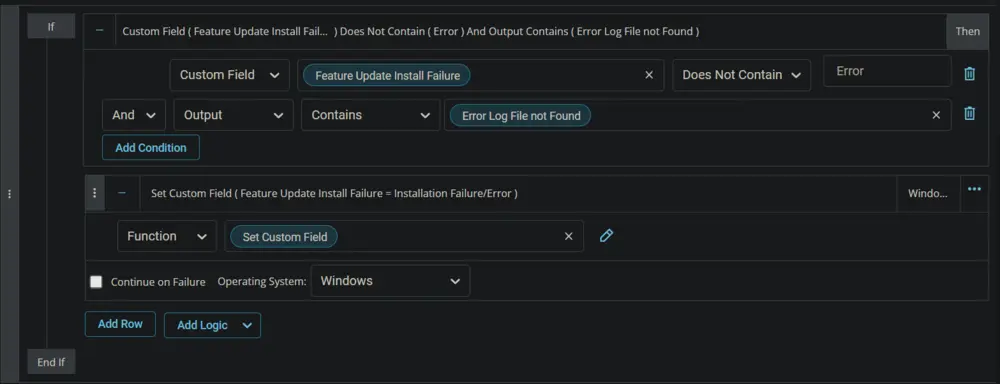The image size is (1000, 384).
Task: Select the End If block label
Action: click(51, 362)
